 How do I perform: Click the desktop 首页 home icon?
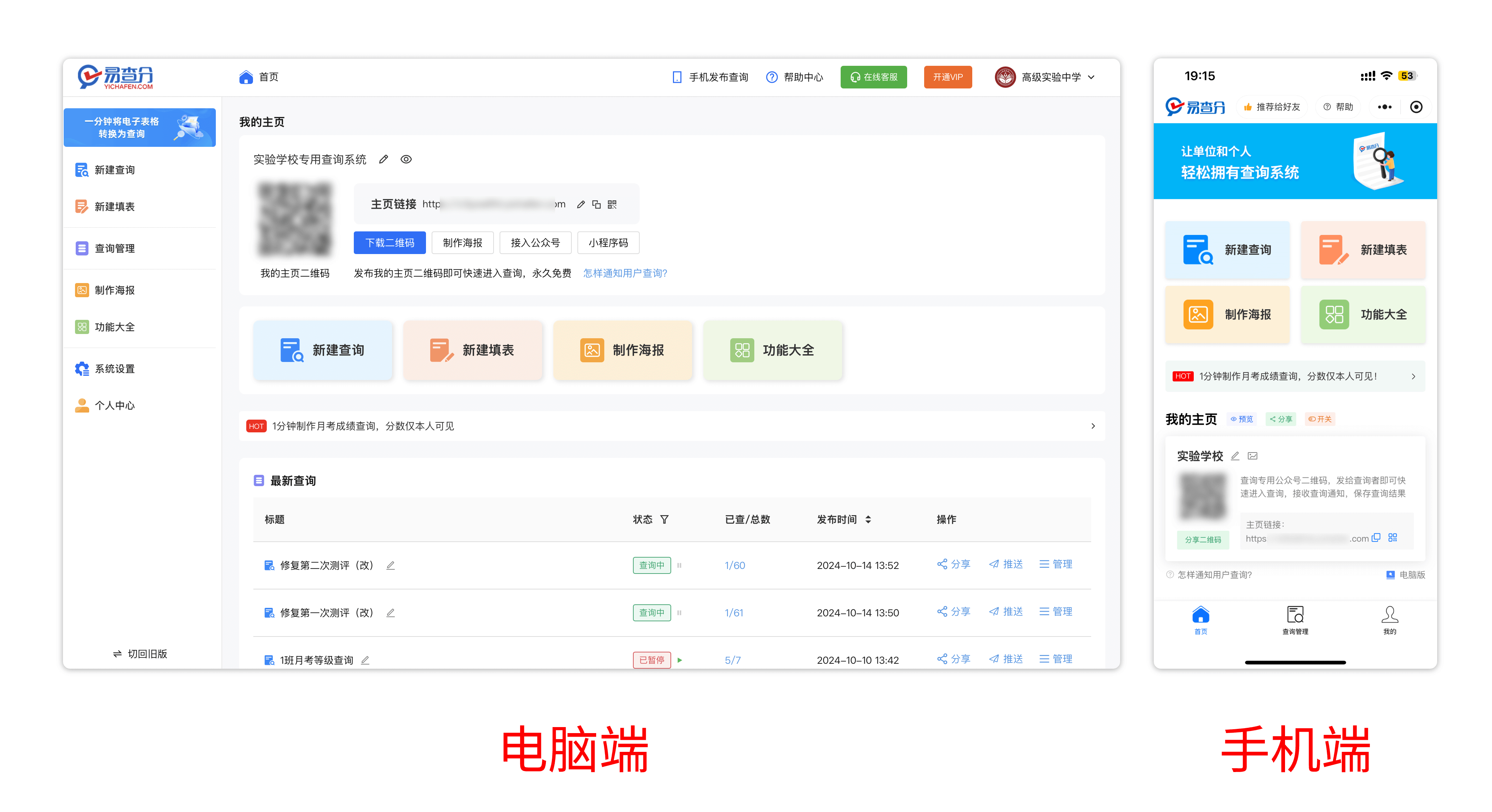pos(246,77)
